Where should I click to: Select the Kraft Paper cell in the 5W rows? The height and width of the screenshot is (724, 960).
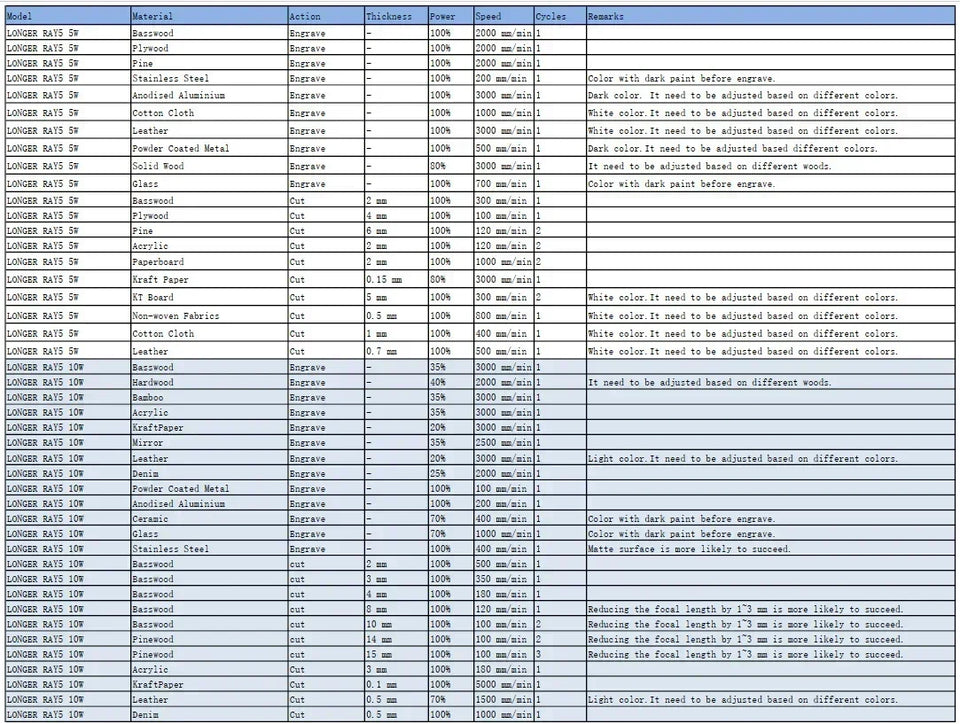pyautogui.click(x=209, y=279)
